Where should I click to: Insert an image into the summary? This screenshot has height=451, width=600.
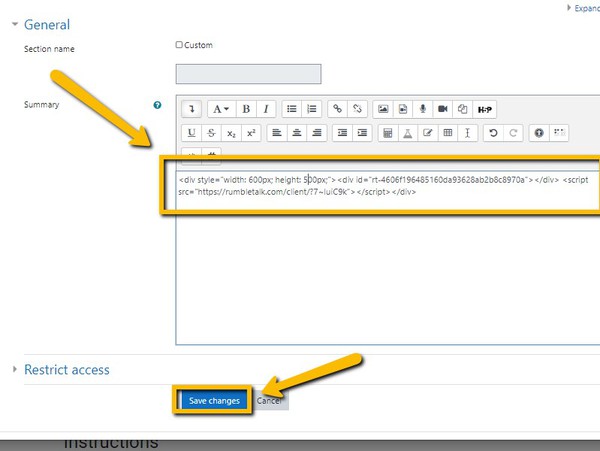[382, 108]
